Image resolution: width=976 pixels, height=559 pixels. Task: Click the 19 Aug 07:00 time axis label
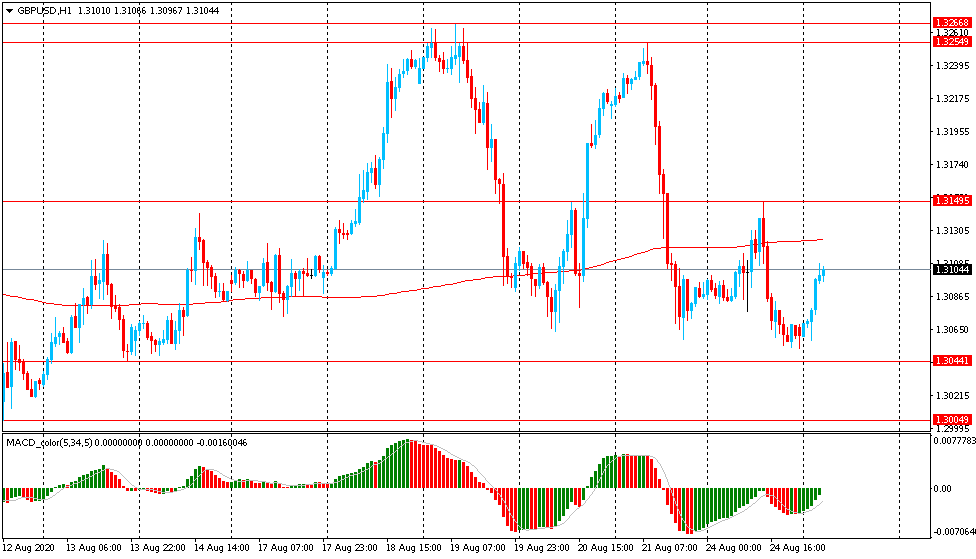[x=477, y=548]
